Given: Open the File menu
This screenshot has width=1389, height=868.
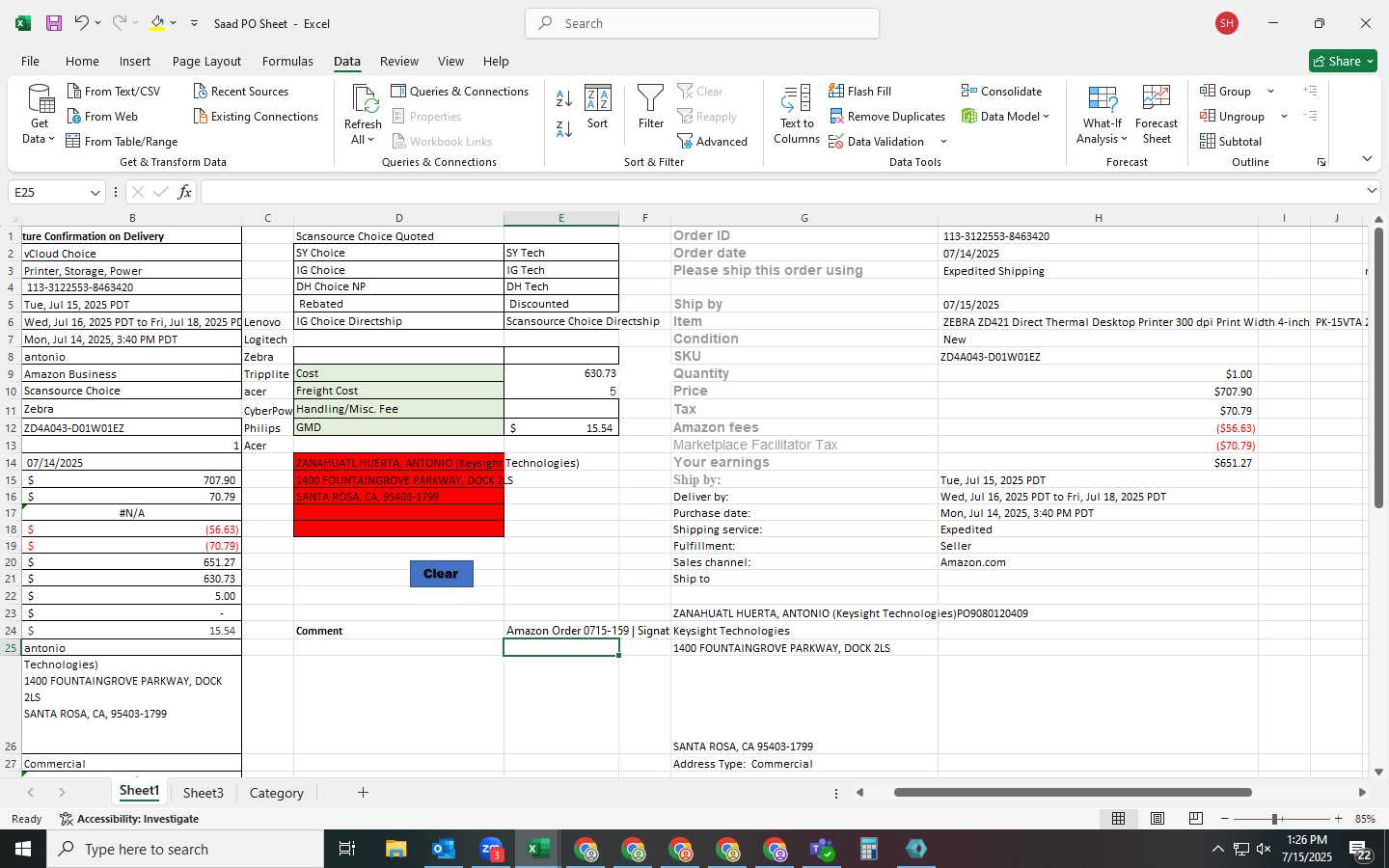Looking at the screenshot, I should click(30, 61).
